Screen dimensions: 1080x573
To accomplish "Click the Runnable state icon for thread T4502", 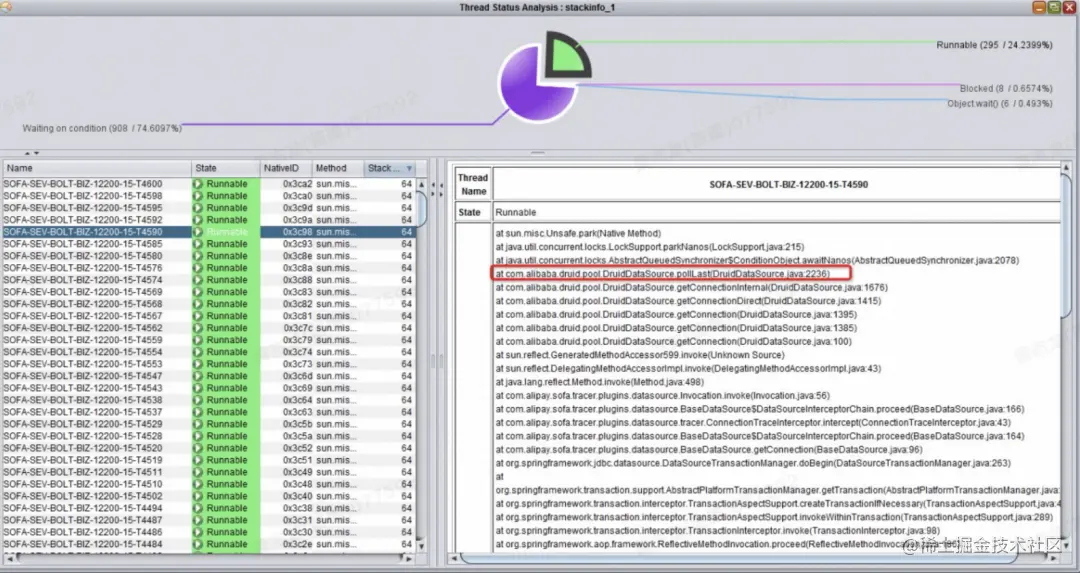I will pyautogui.click(x=198, y=496).
